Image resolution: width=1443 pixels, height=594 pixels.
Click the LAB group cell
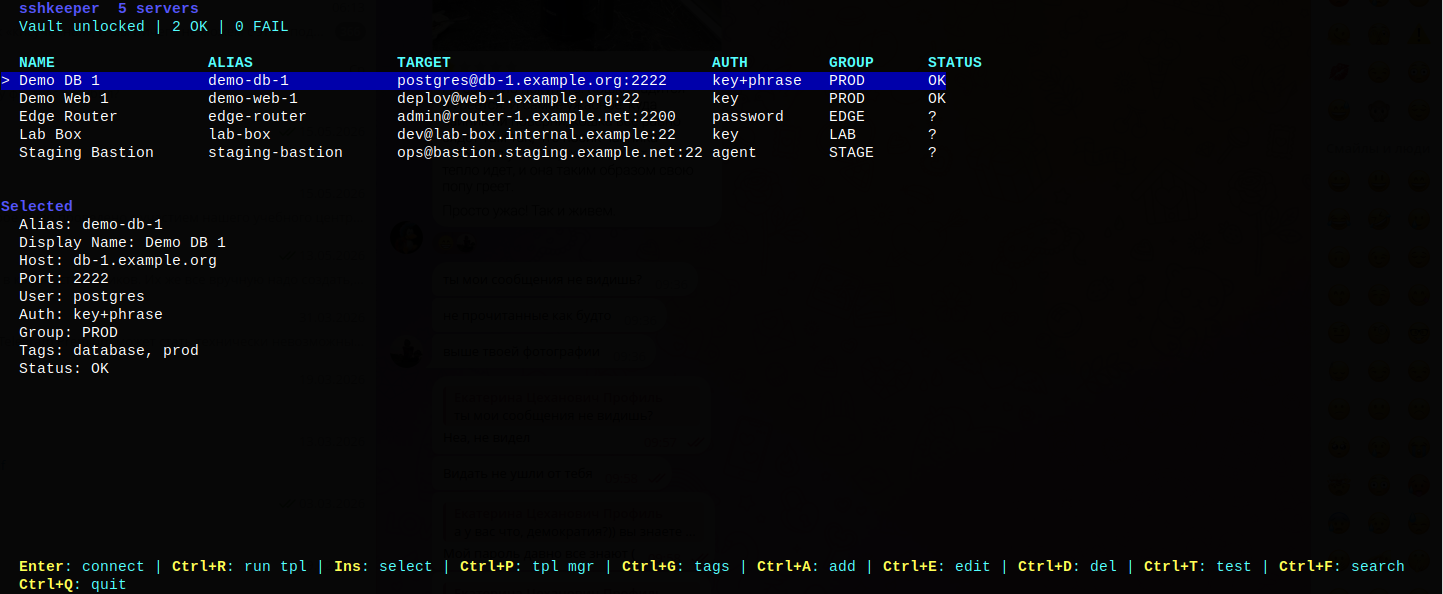[x=842, y=134]
